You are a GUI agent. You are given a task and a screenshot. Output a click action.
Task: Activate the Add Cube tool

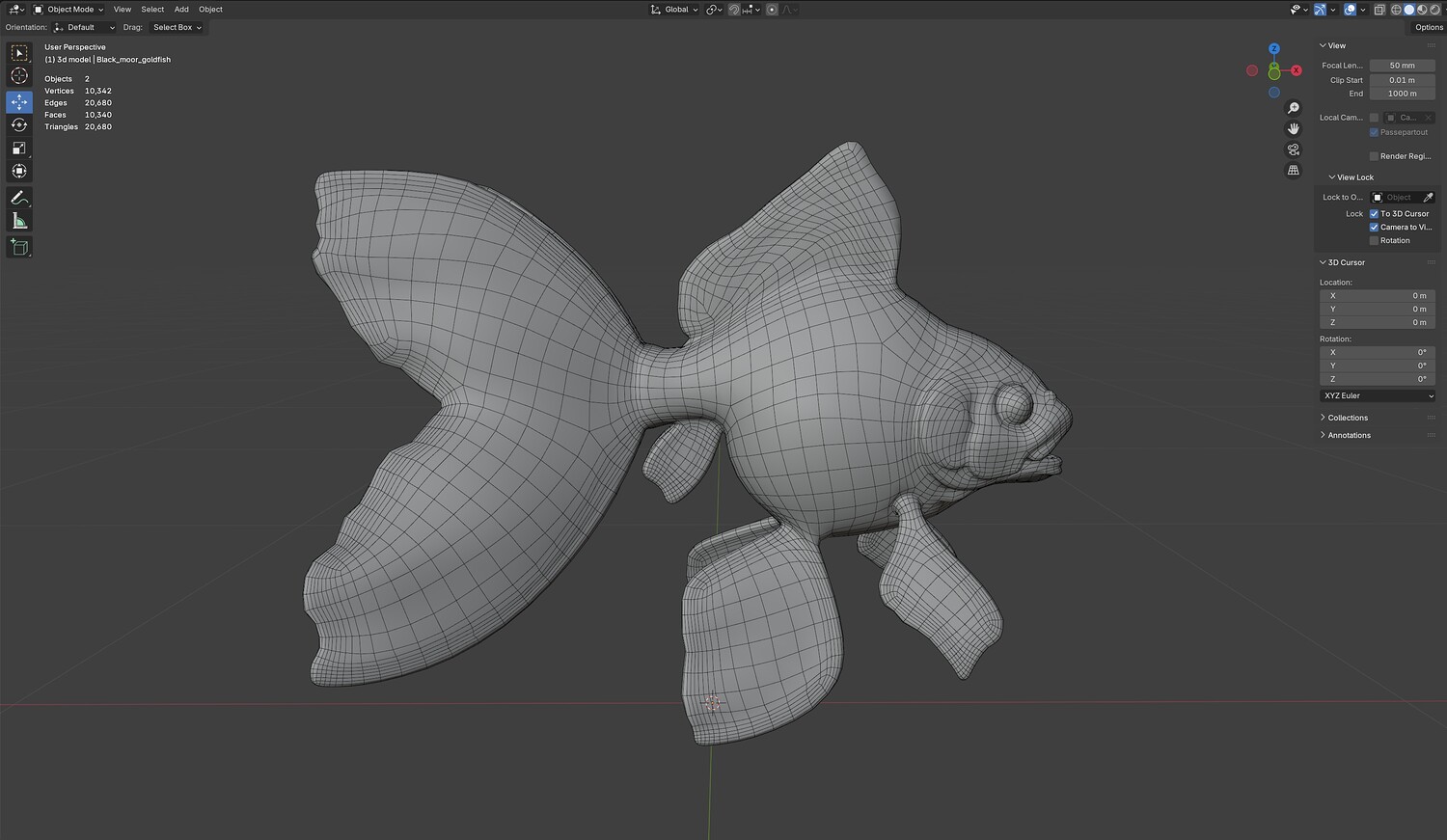click(19, 248)
